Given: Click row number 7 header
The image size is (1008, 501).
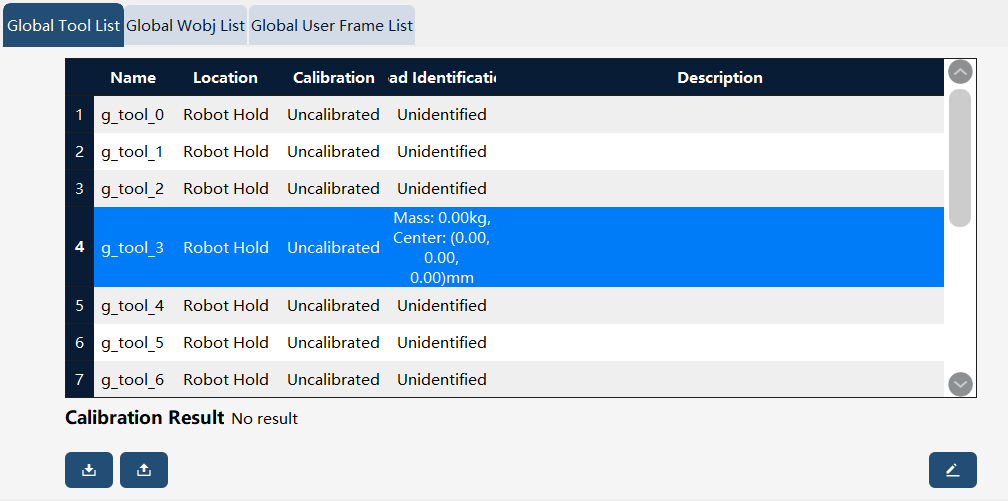Looking at the screenshot, I should coord(80,379).
